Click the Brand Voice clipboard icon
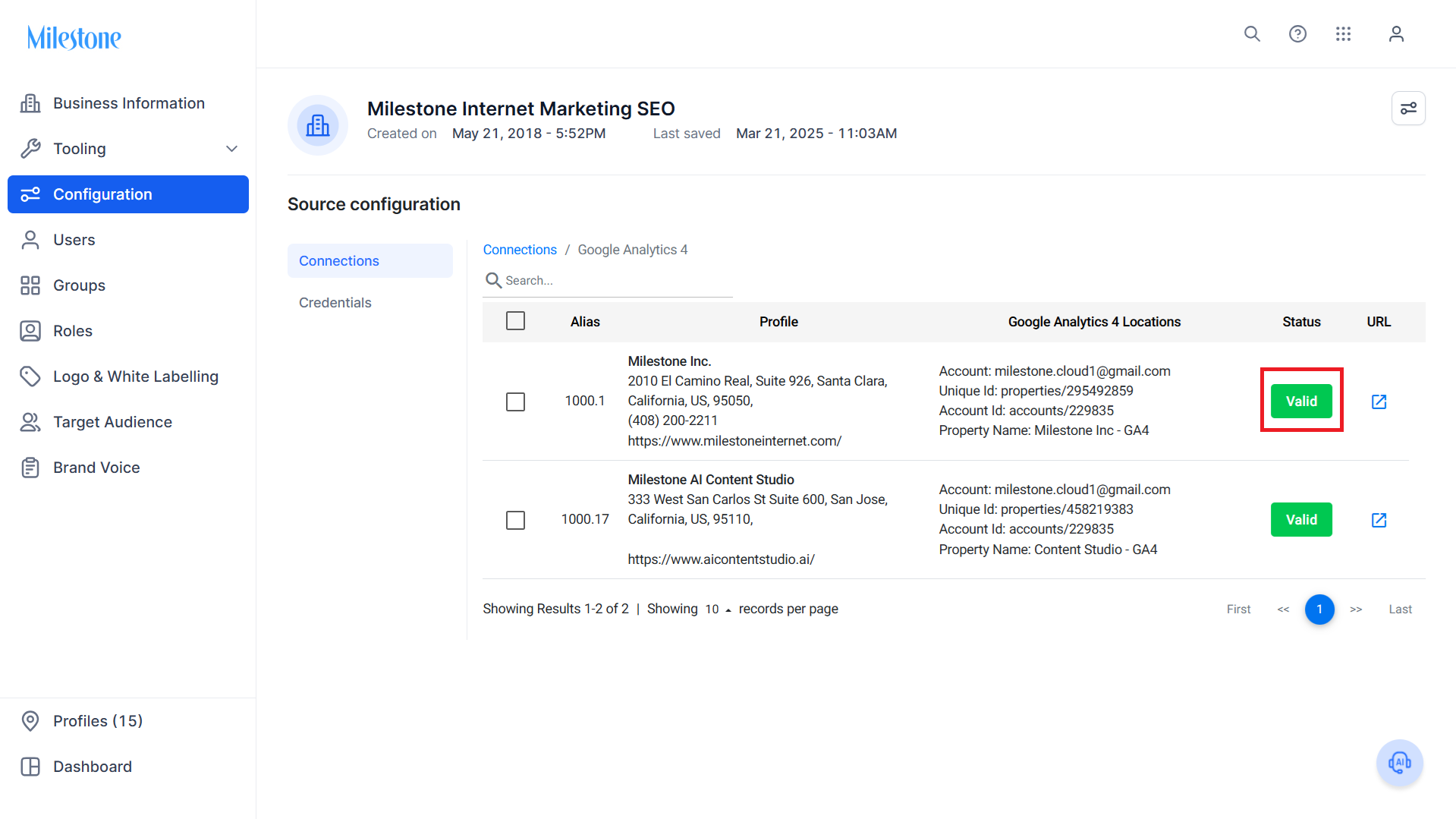The image size is (1456, 819). [x=30, y=468]
